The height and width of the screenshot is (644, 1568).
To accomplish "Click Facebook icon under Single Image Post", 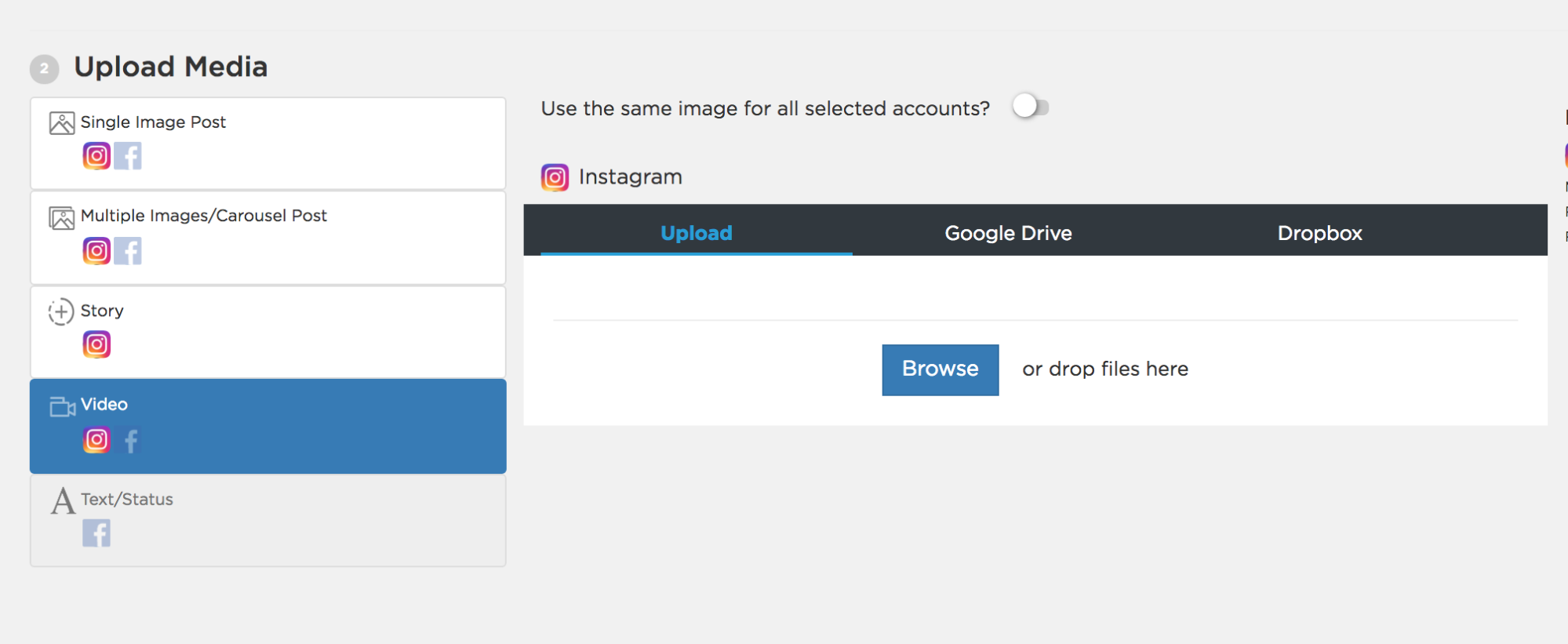I will click(128, 156).
